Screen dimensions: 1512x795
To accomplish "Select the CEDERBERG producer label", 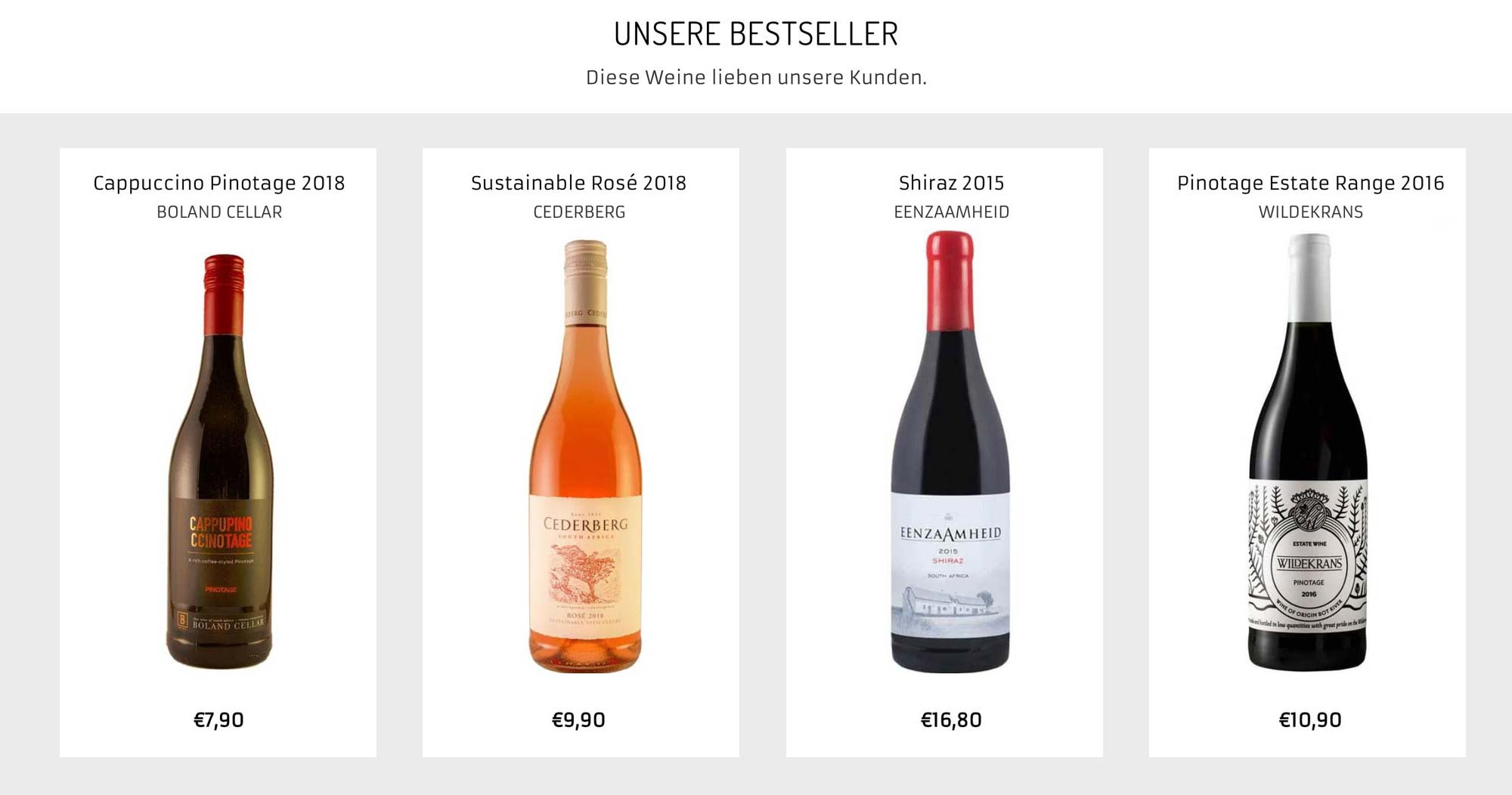I will point(579,212).
